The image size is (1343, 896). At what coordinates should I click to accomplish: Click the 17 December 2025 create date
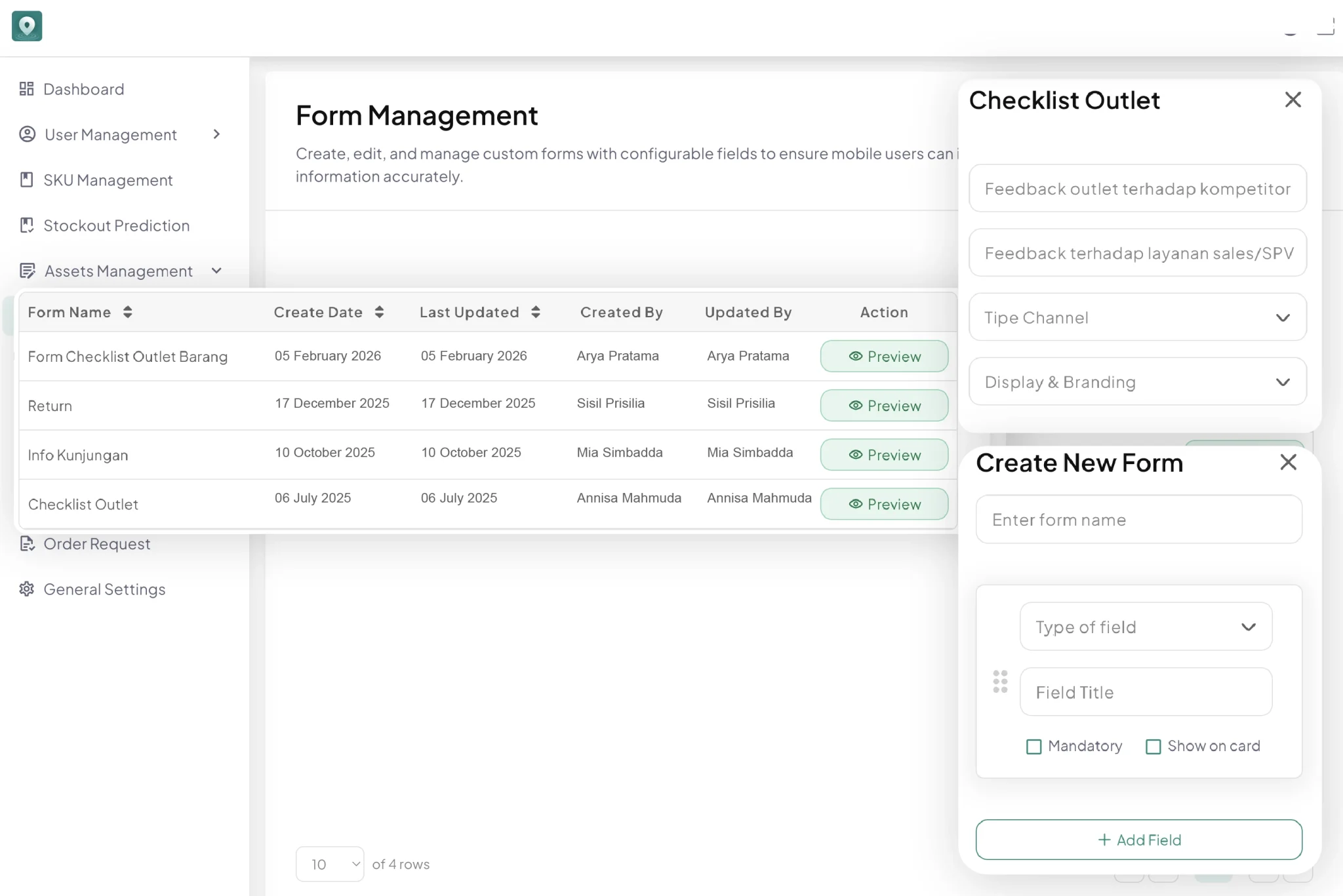332,403
